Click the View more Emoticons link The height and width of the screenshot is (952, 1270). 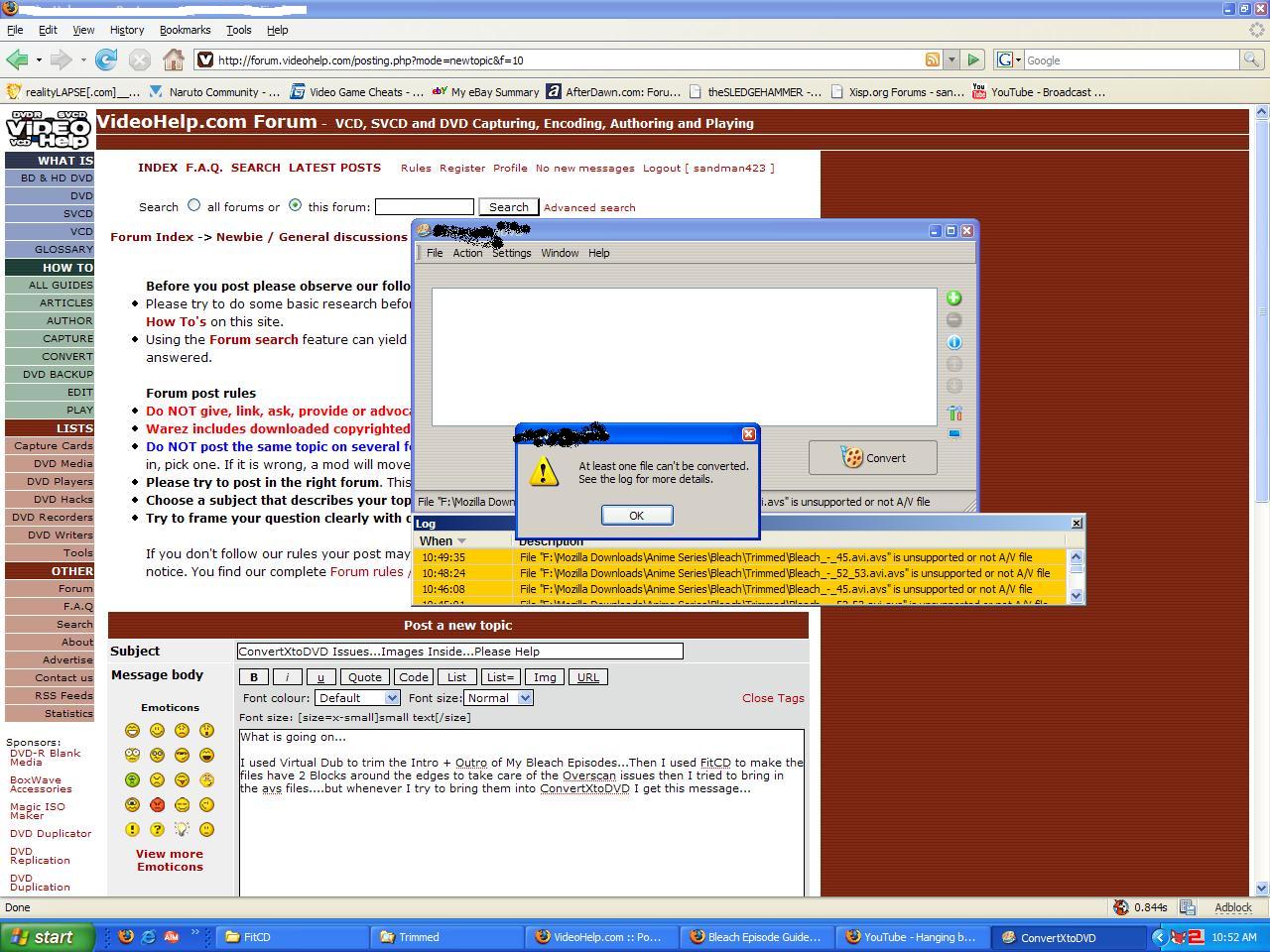(170, 860)
